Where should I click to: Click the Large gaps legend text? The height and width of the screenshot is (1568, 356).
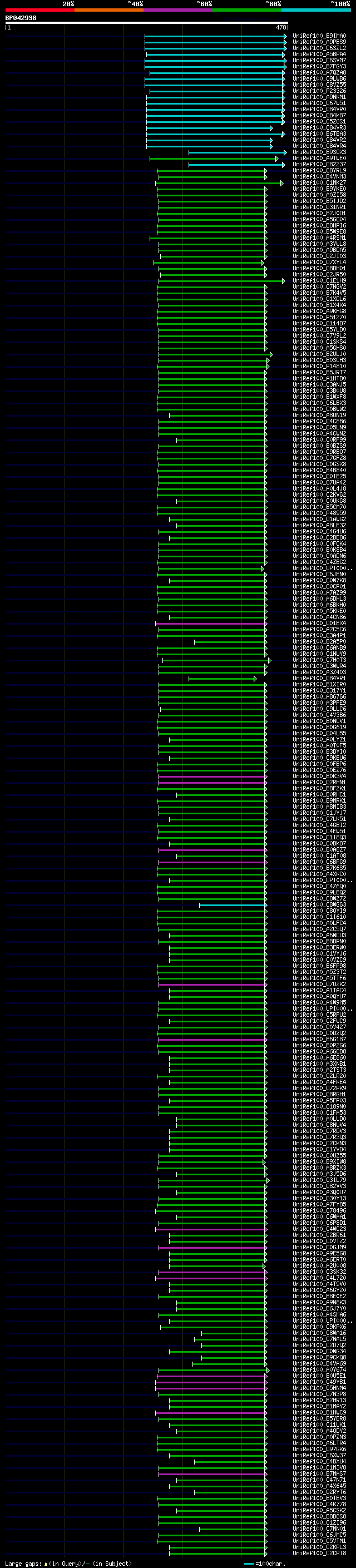[x=68, y=1564]
